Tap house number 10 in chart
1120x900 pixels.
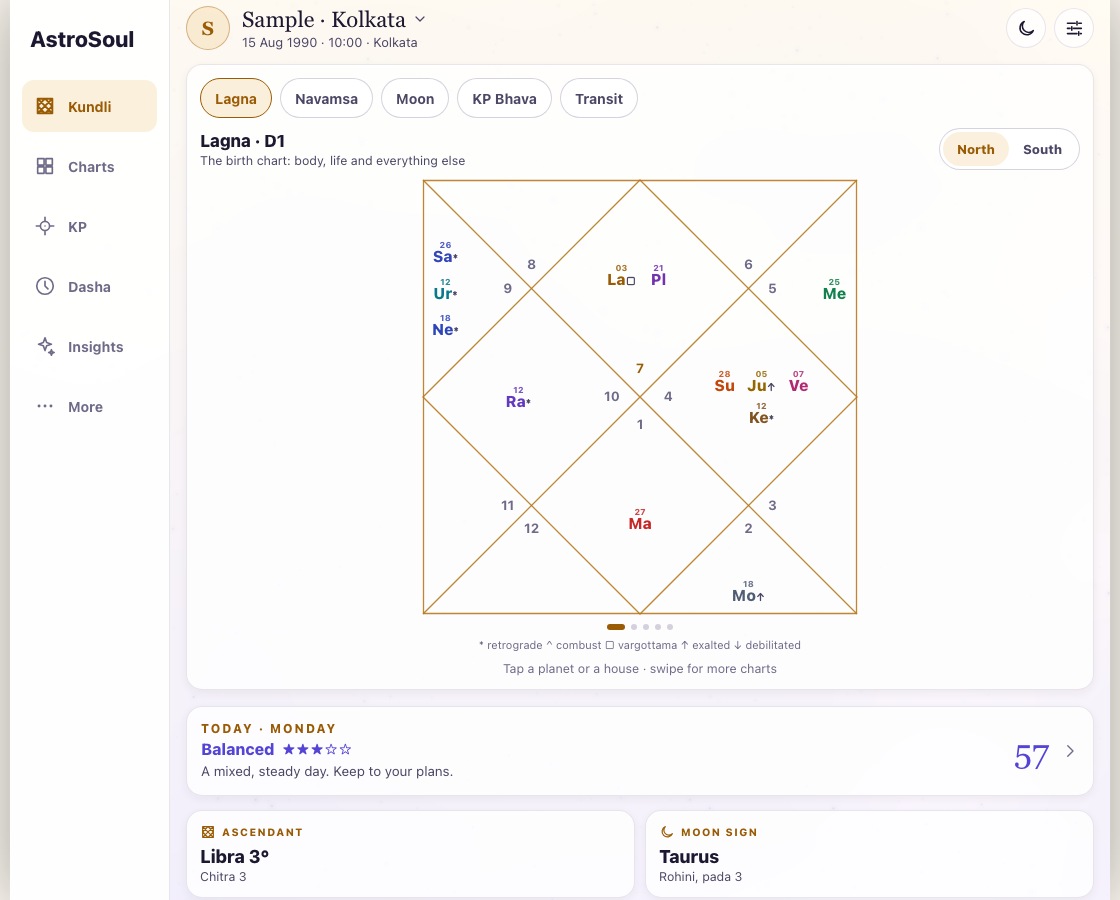pos(611,396)
